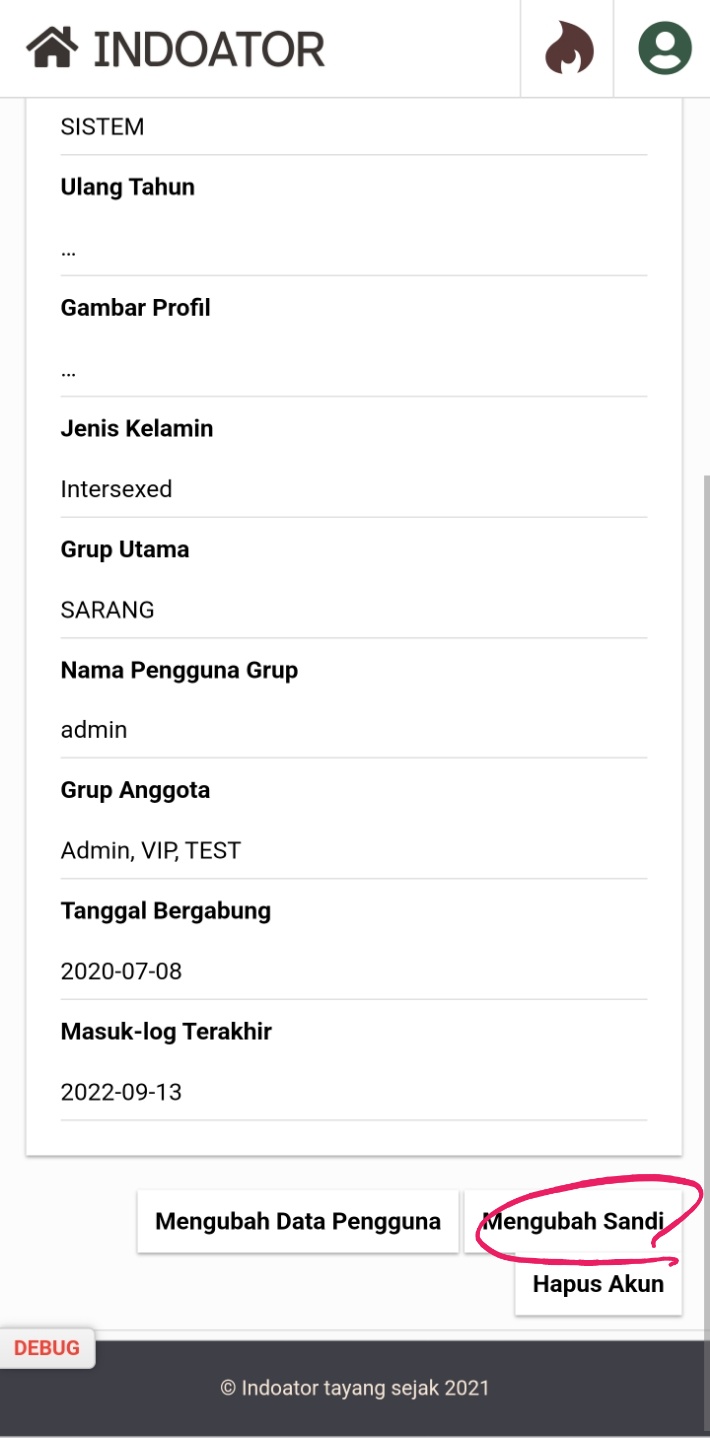Open the flame icon menu

(x=568, y=48)
